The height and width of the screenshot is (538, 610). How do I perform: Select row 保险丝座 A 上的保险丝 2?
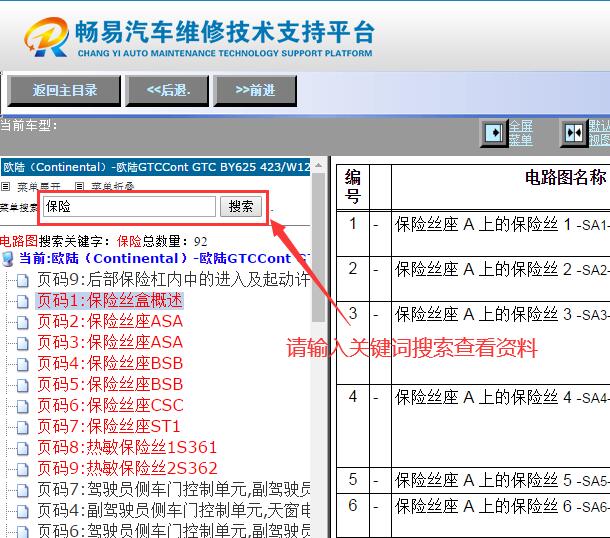point(473,279)
